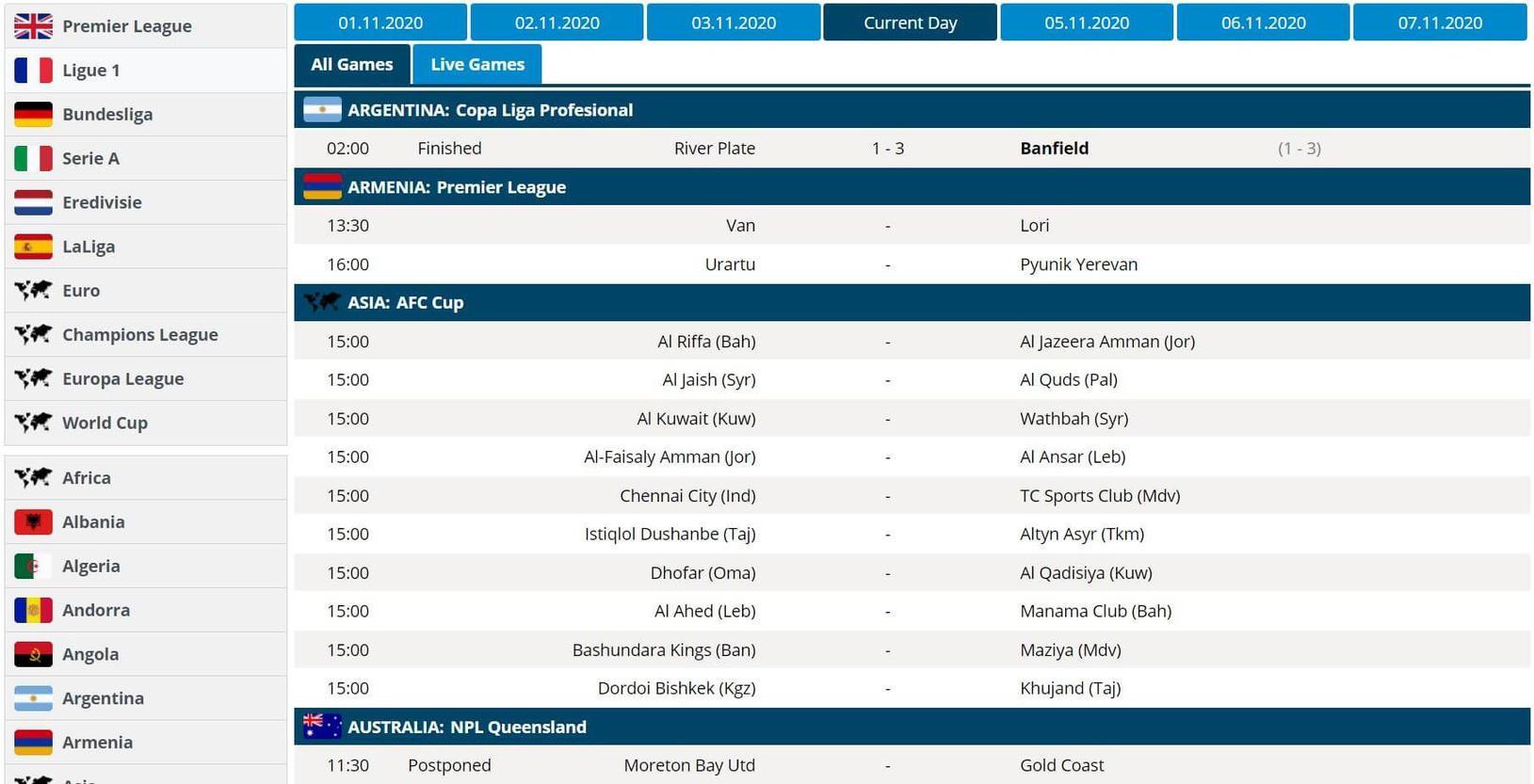This screenshot has height=784, width=1534.
Task: Go to the 07.11.2020 date tab
Action: pos(1439,23)
